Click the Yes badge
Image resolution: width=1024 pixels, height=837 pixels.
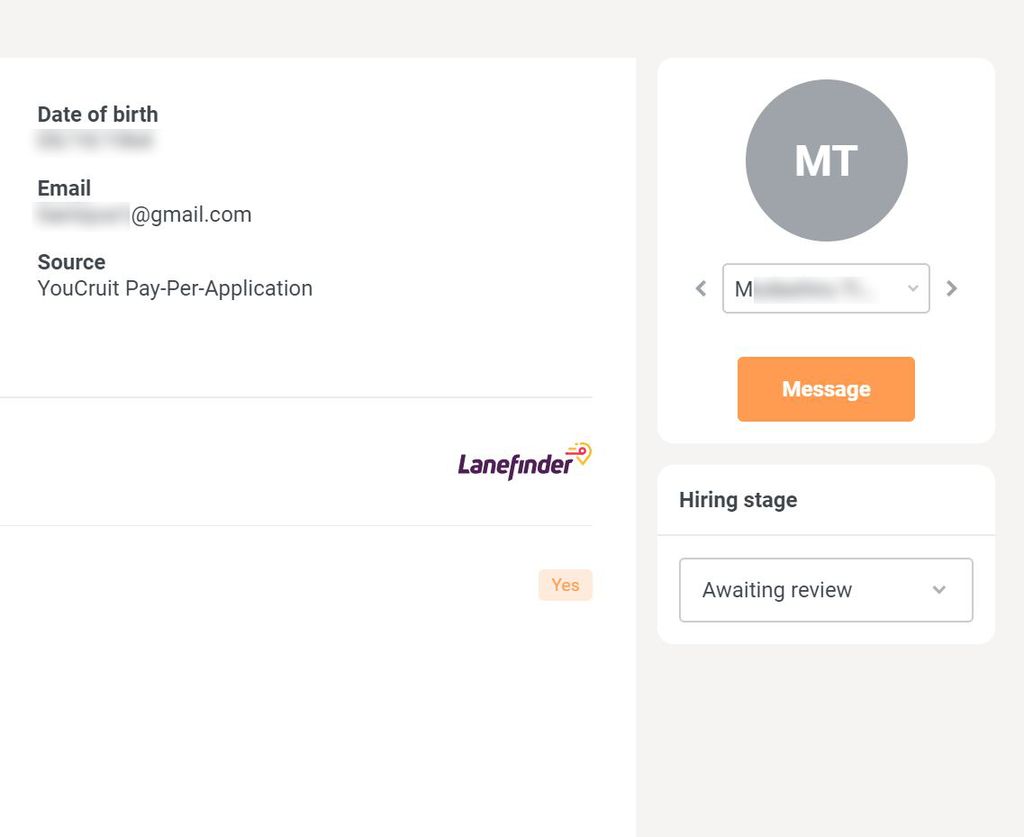click(565, 584)
